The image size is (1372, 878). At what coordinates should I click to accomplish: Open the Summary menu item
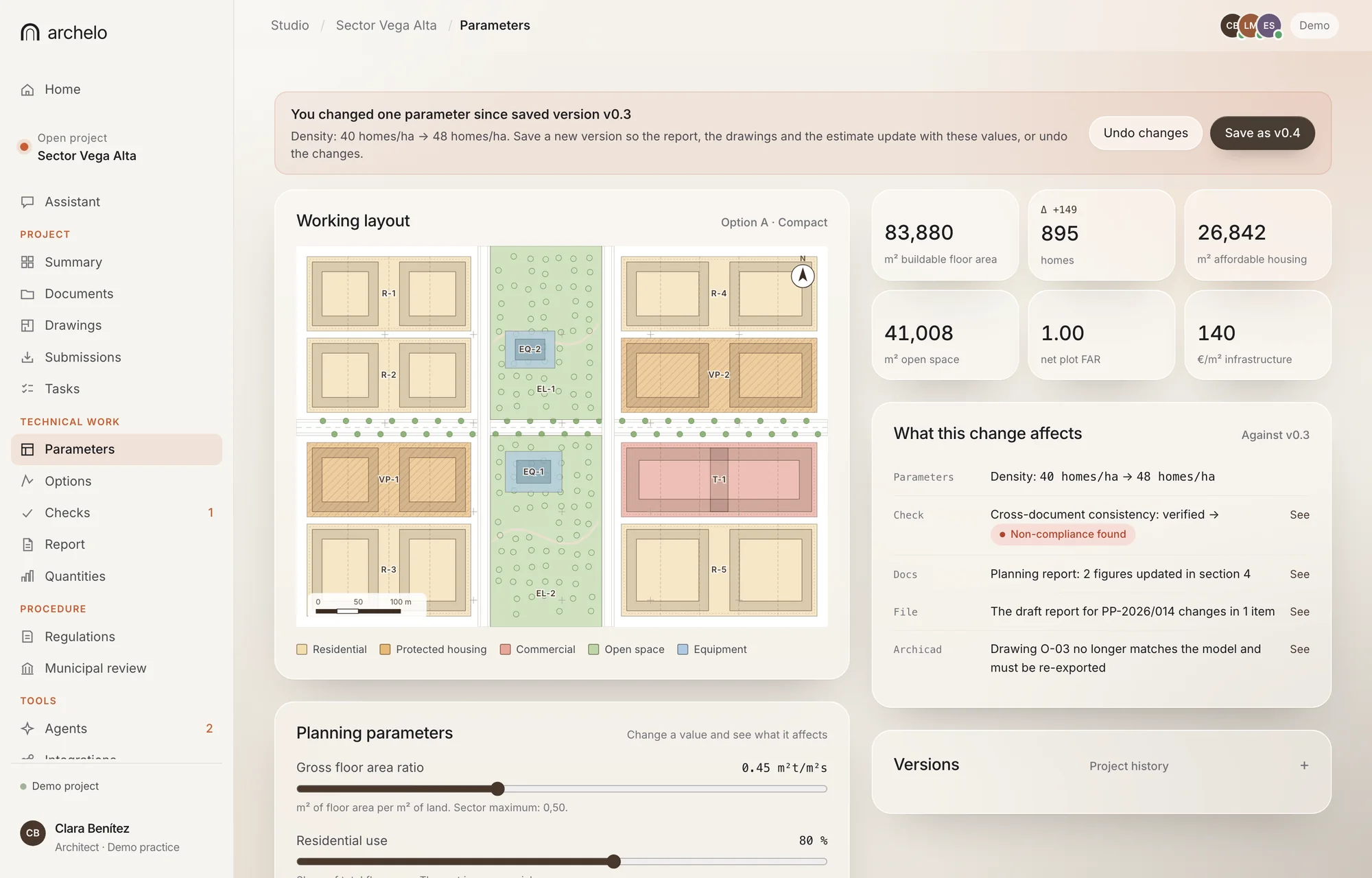point(117,262)
